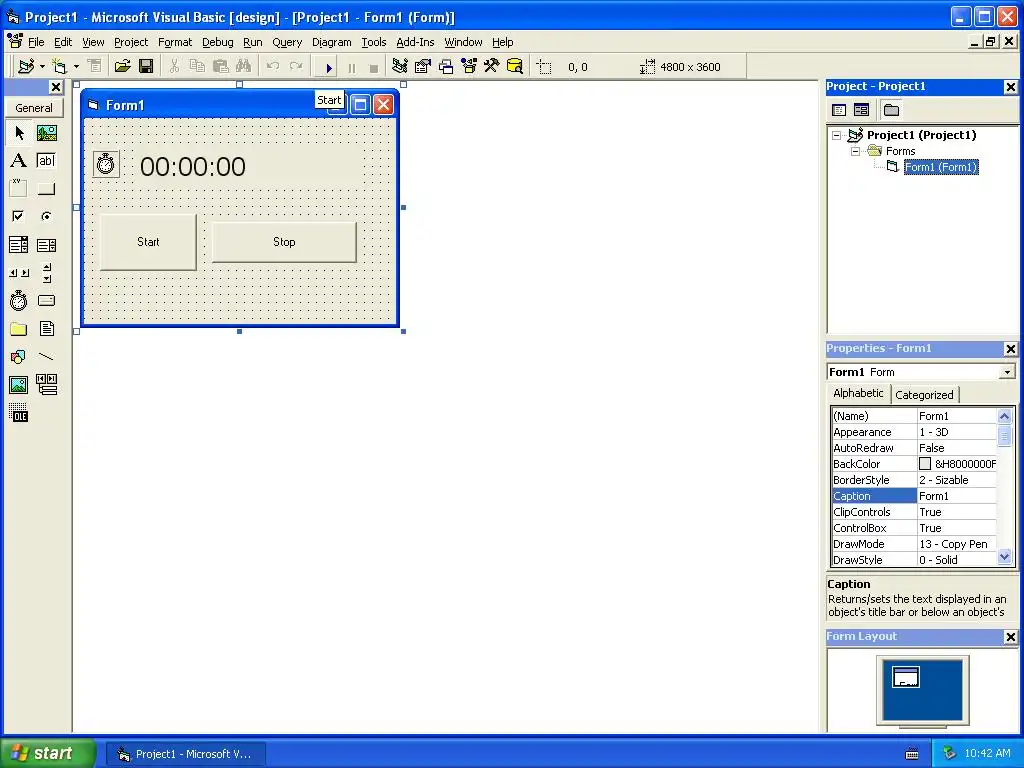Screen dimensions: 1024x768
Task: Select the VScrollBar control tool
Action: (46, 273)
